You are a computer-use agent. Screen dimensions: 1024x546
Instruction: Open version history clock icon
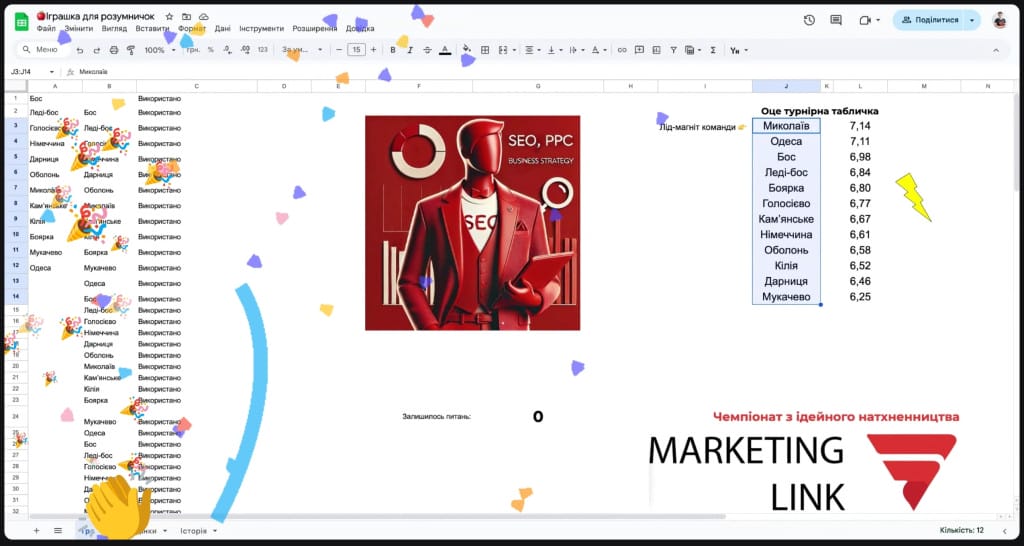click(809, 20)
